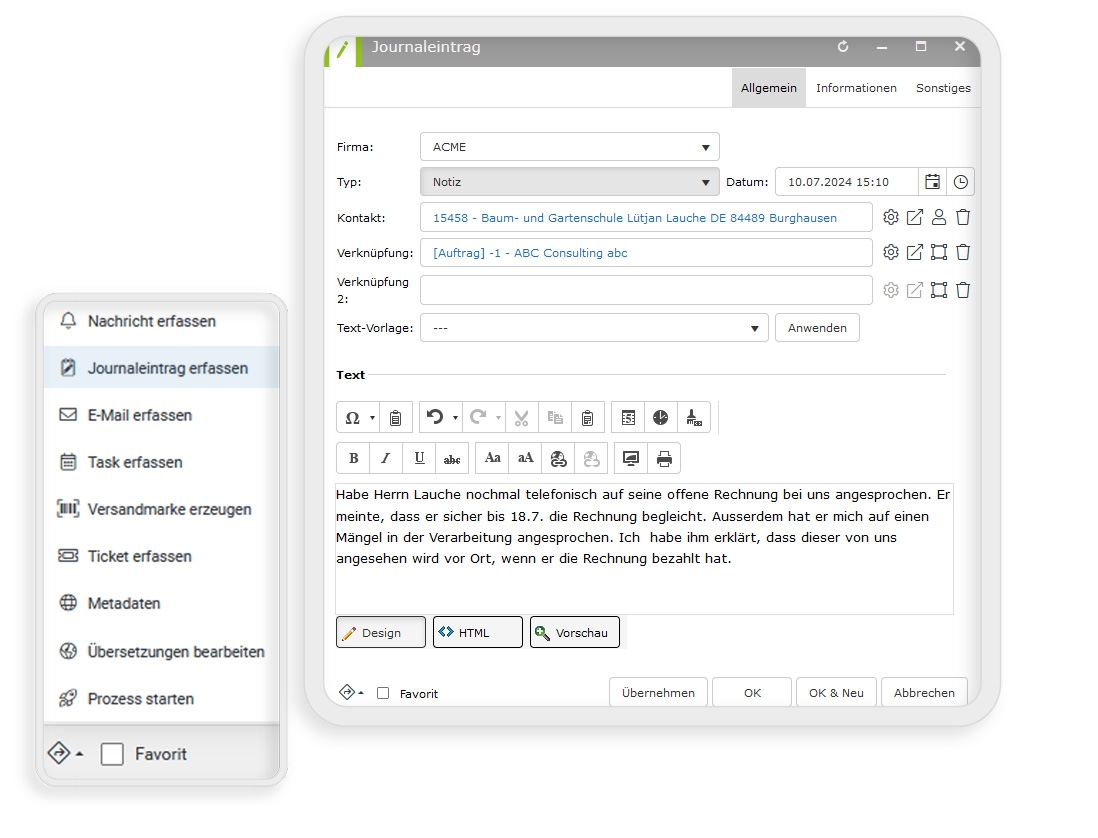Viewport: 1098px width, 838px height.
Task: Open the Firma dropdown showing ACME
Action: tap(570, 147)
